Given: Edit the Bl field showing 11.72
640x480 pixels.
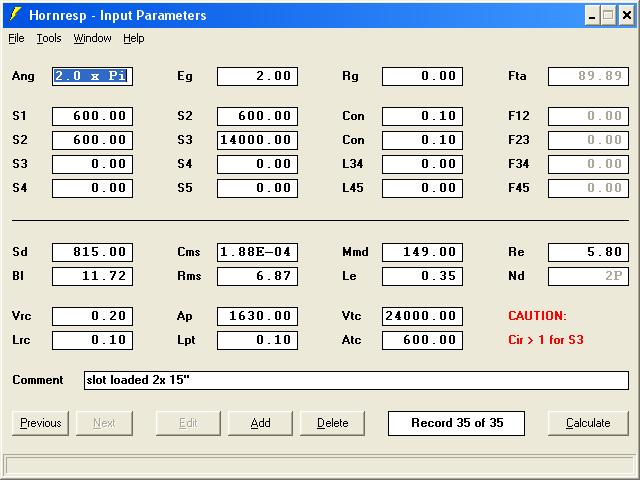Looking at the screenshot, I should click(x=92, y=276).
